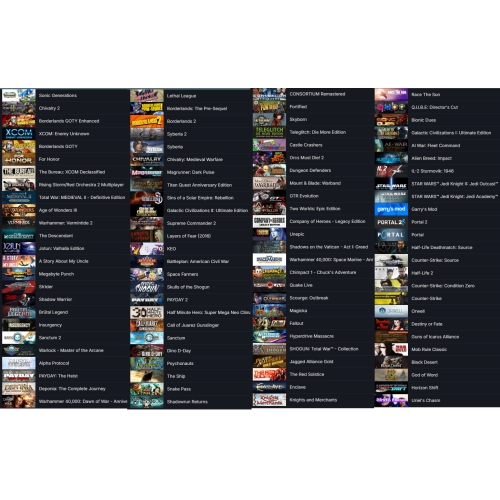Image resolution: width=500 pixels, height=500 pixels.
Task: Select "Insurgency" in the list
Action: coord(50,325)
